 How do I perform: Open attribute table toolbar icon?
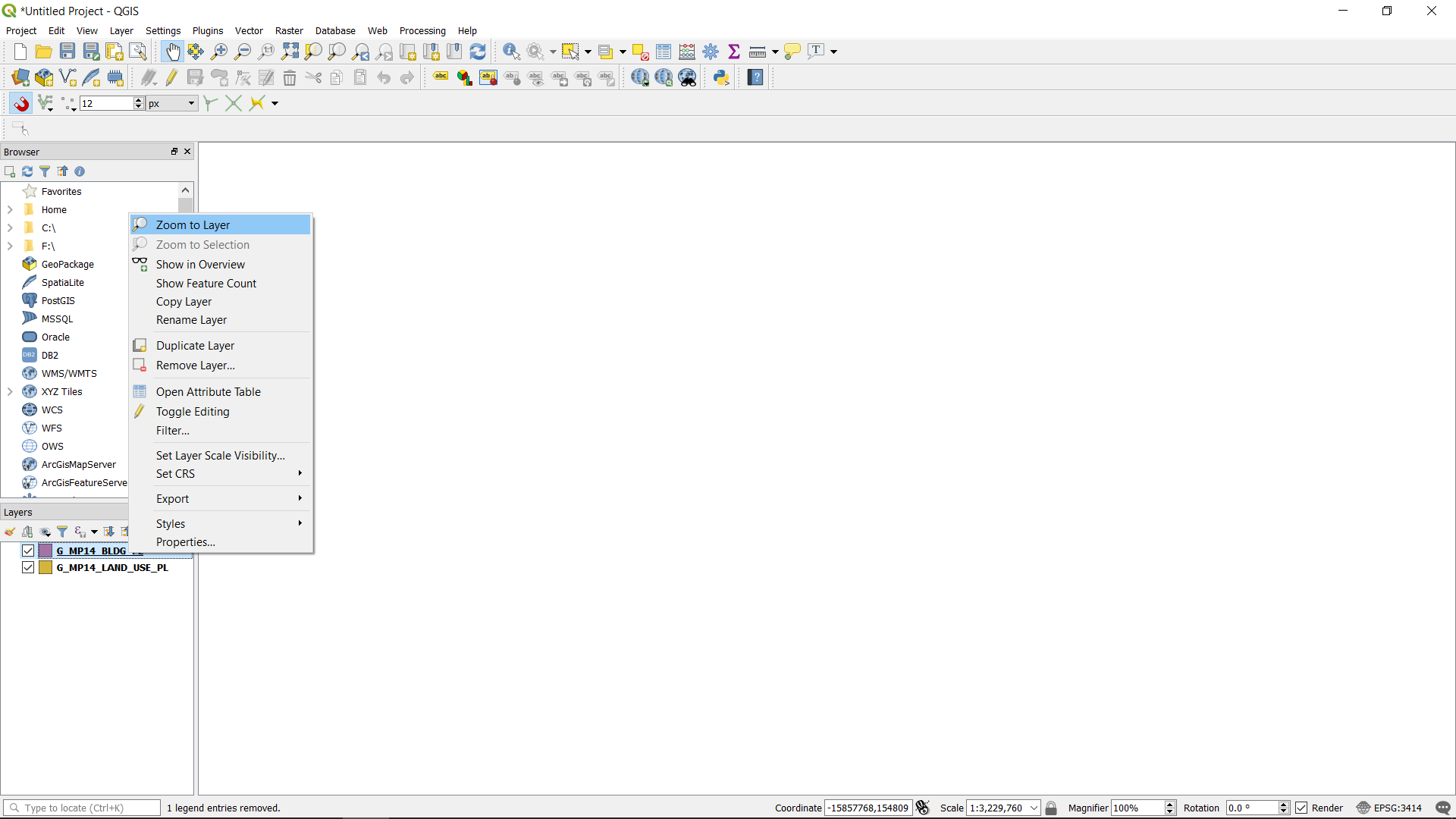click(664, 52)
